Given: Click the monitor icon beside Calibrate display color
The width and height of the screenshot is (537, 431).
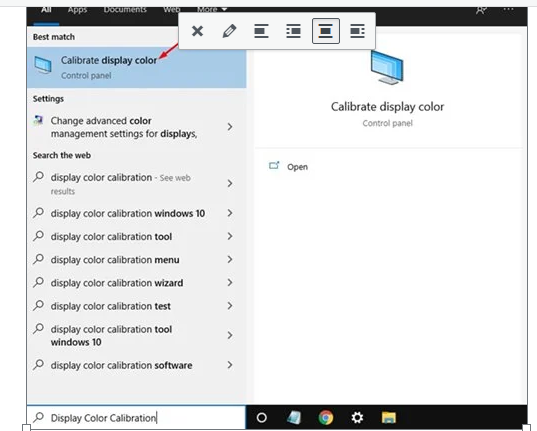Looking at the screenshot, I should pyautogui.click(x=43, y=65).
